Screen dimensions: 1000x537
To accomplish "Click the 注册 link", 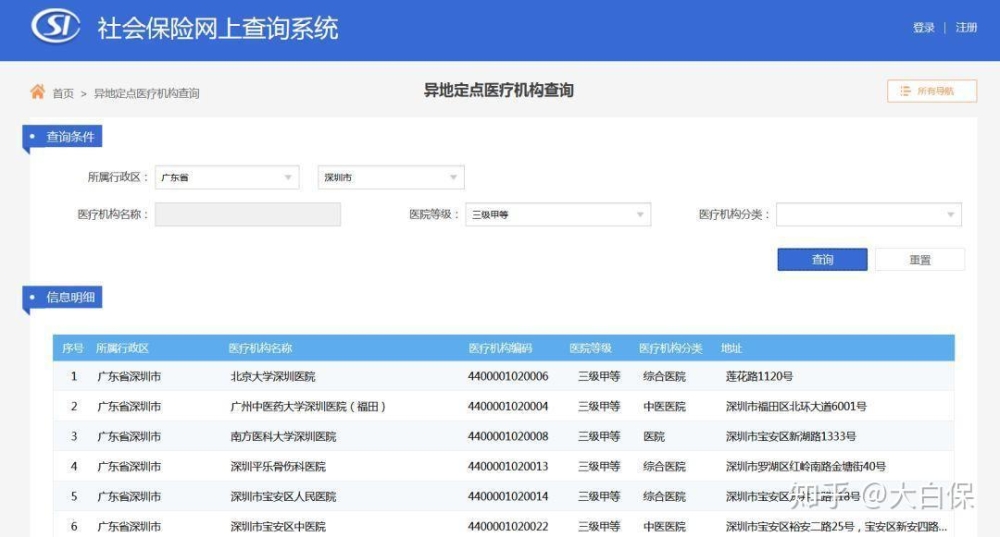I will [966, 27].
